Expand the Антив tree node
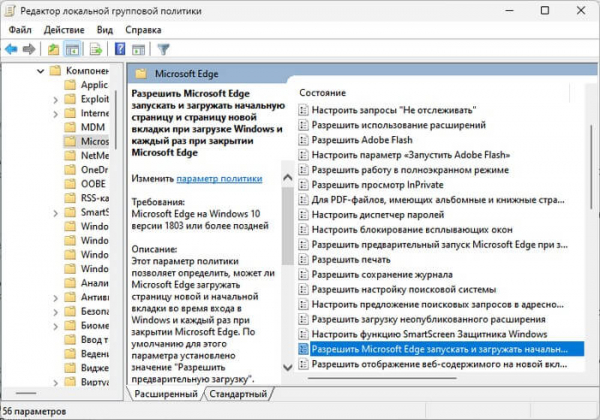This screenshot has width=600, height=420. [55, 298]
